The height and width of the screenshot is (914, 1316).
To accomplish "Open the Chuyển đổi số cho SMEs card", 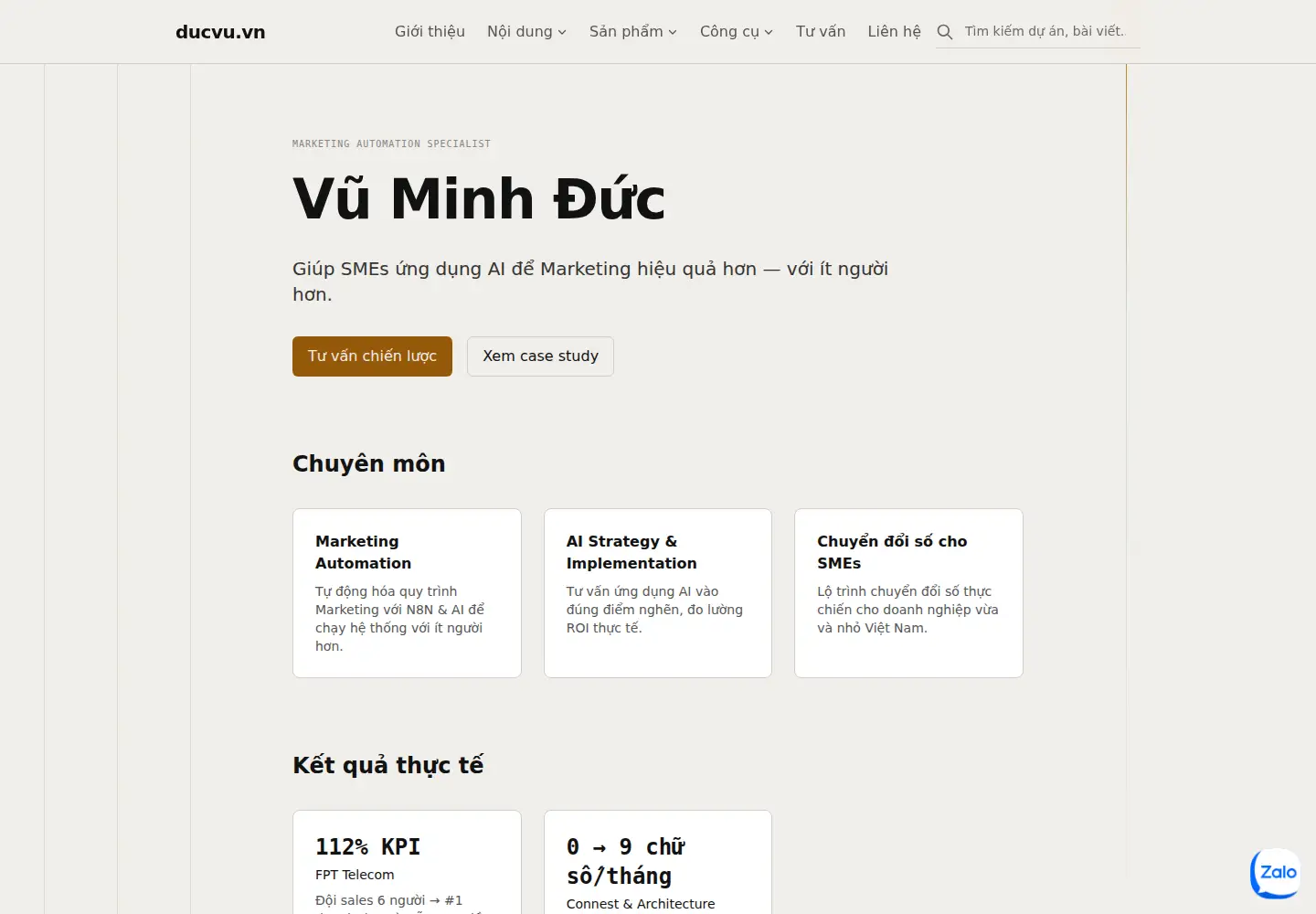I will coord(908,593).
